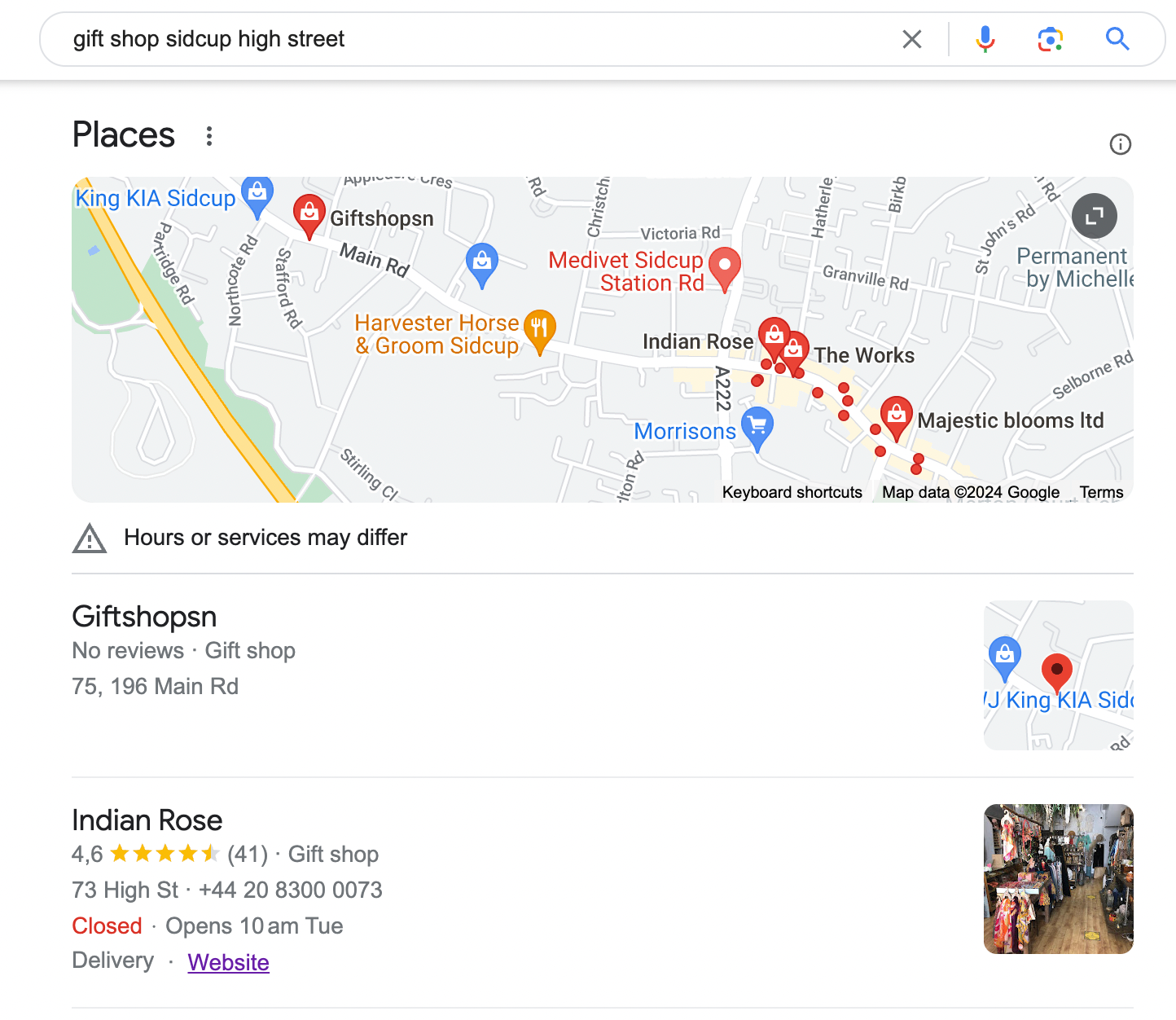Click the Giftshopsn red shopping bag map pin

click(x=309, y=214)
